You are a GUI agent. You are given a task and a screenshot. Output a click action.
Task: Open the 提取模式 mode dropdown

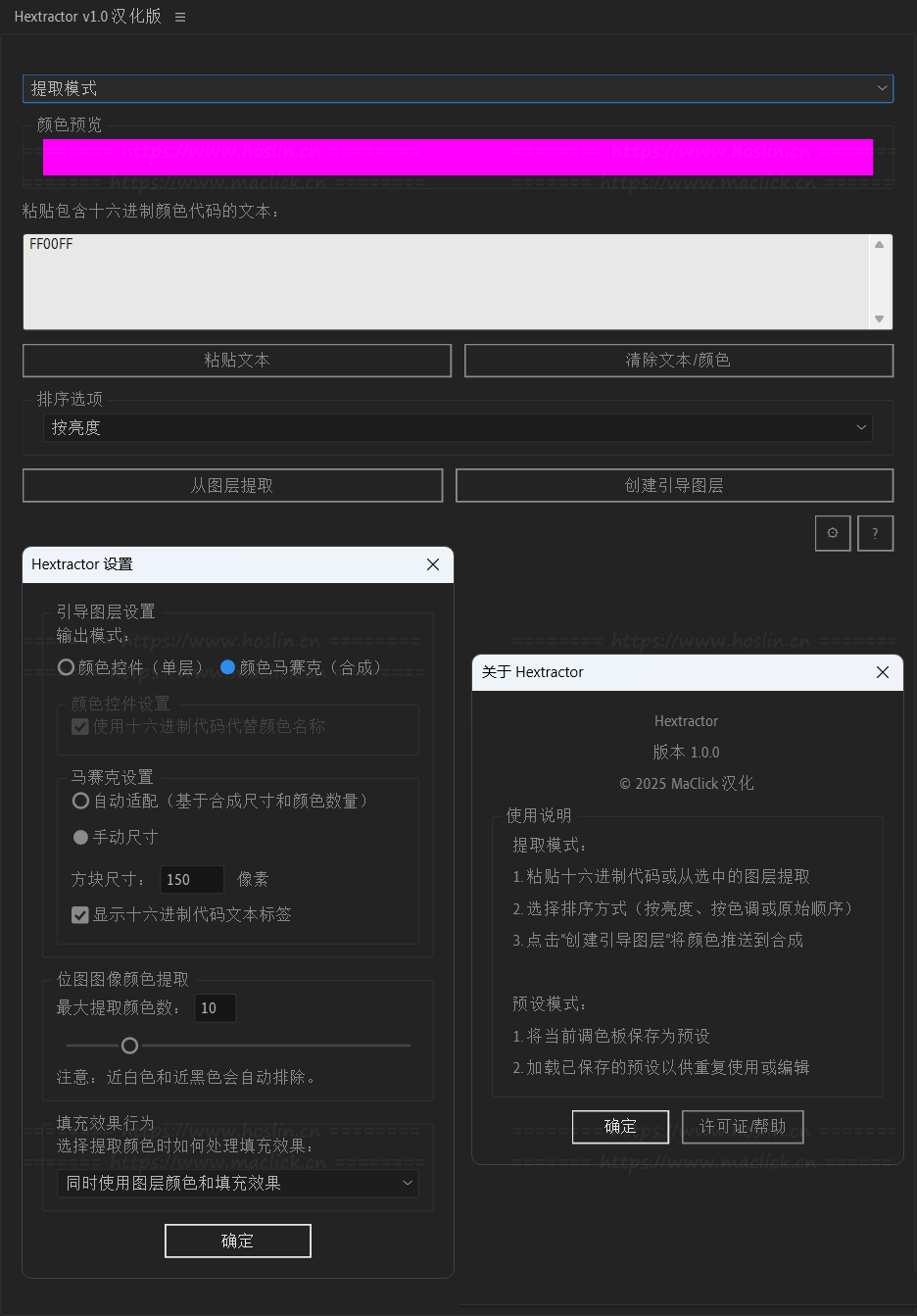tap(458, 88)
